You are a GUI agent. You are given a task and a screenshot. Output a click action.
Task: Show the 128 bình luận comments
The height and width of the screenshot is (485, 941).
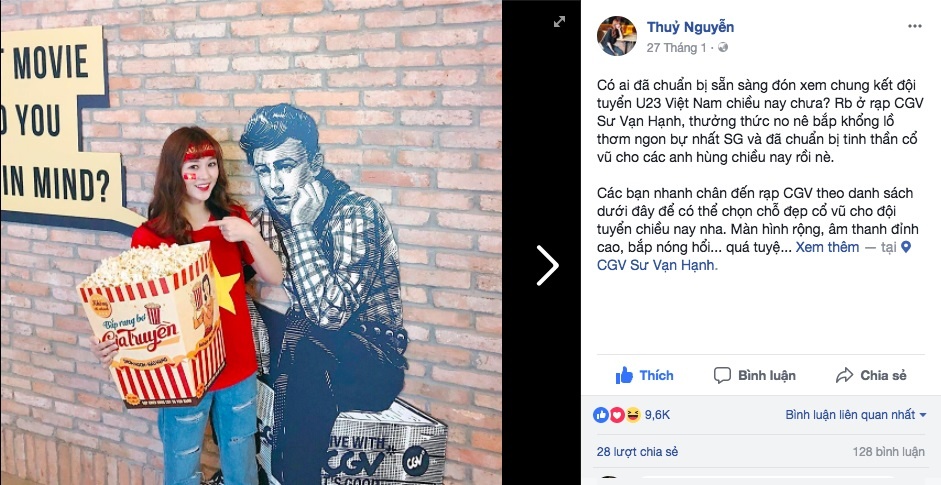point(888,452)
